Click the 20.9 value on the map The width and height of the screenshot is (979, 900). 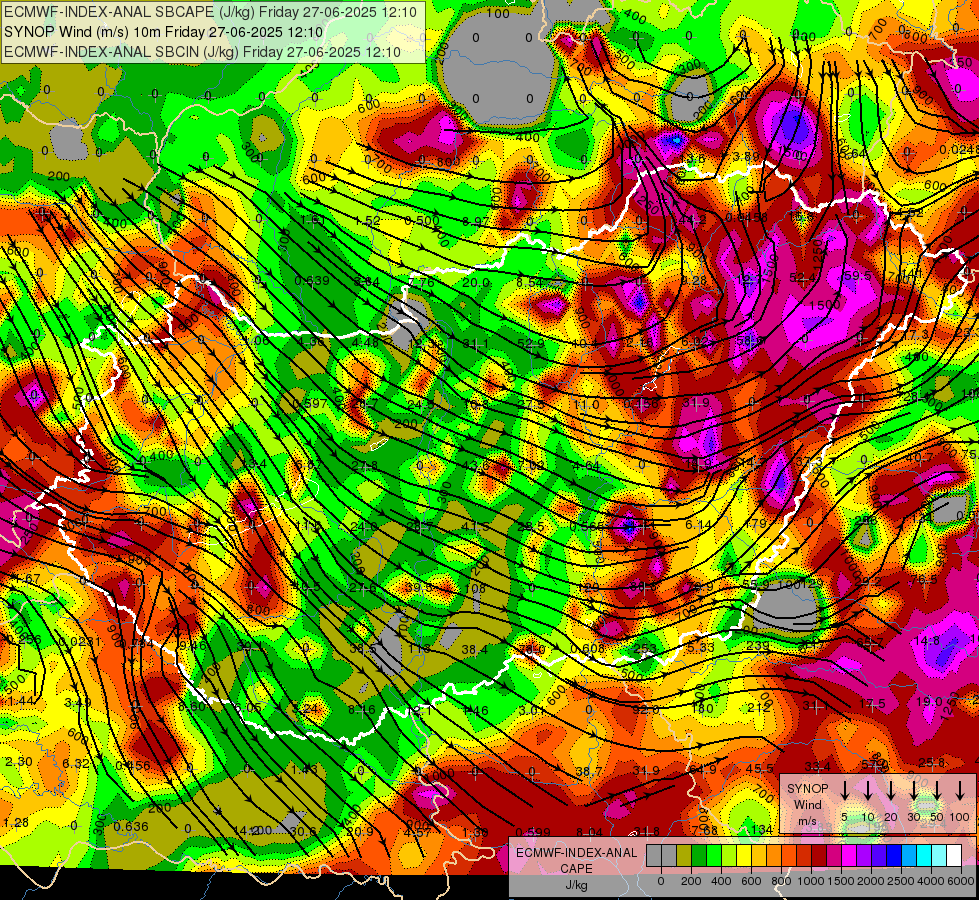(x=360, y=831)
